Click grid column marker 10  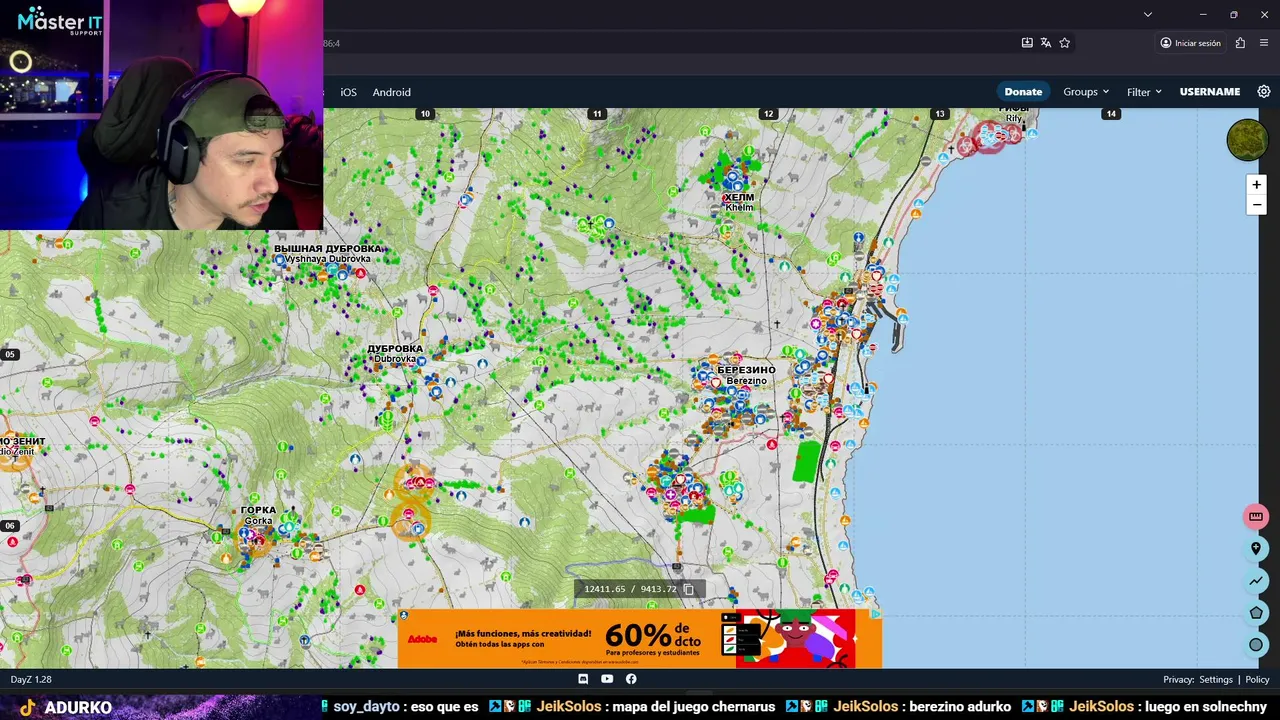[x=425, y=114]
